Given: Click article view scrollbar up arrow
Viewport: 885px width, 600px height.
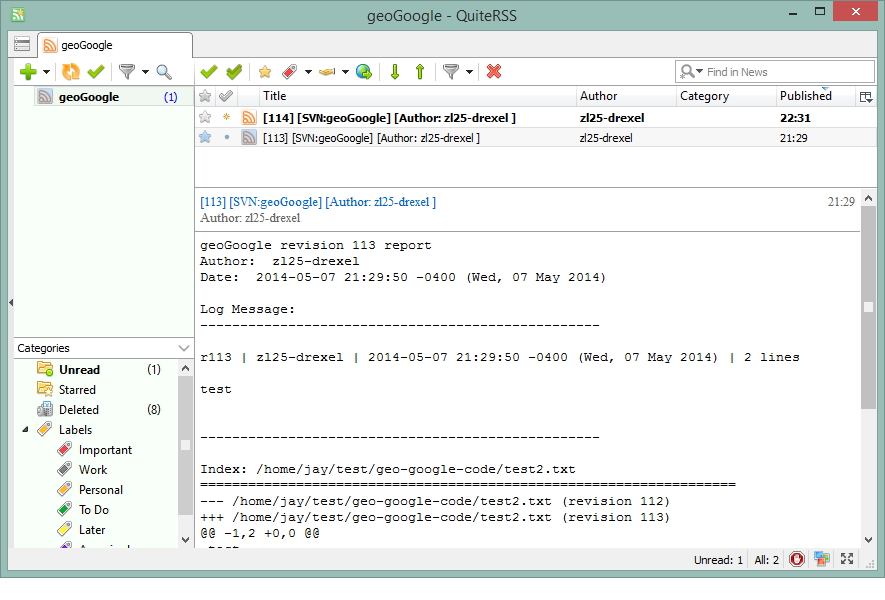Looking at the screenshot, I should click(x=869, y=198).
